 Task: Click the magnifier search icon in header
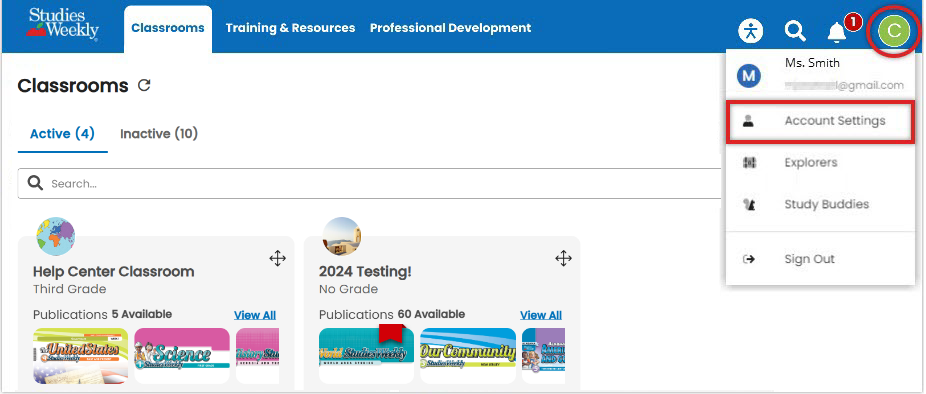795,31
